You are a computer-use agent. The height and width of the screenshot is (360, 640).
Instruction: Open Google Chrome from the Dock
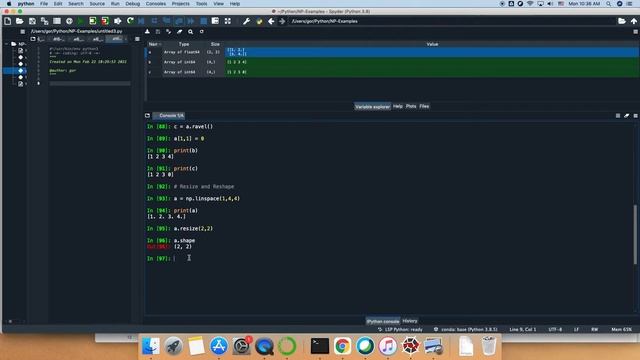[x=342, y=346]
